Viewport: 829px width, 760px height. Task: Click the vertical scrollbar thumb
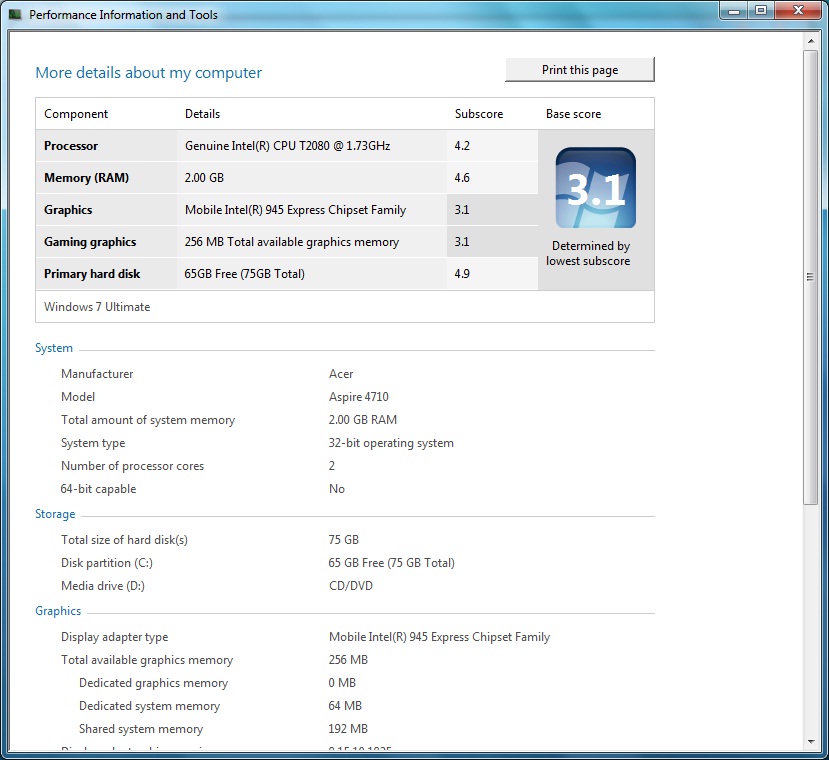click(810, 277)
